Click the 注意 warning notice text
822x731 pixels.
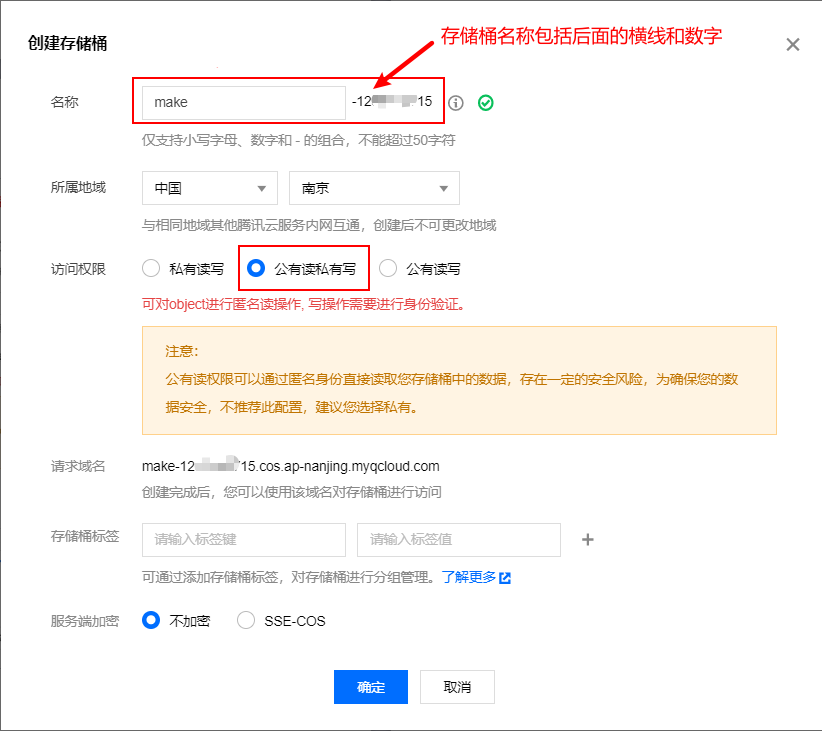(x=459, y=380)
